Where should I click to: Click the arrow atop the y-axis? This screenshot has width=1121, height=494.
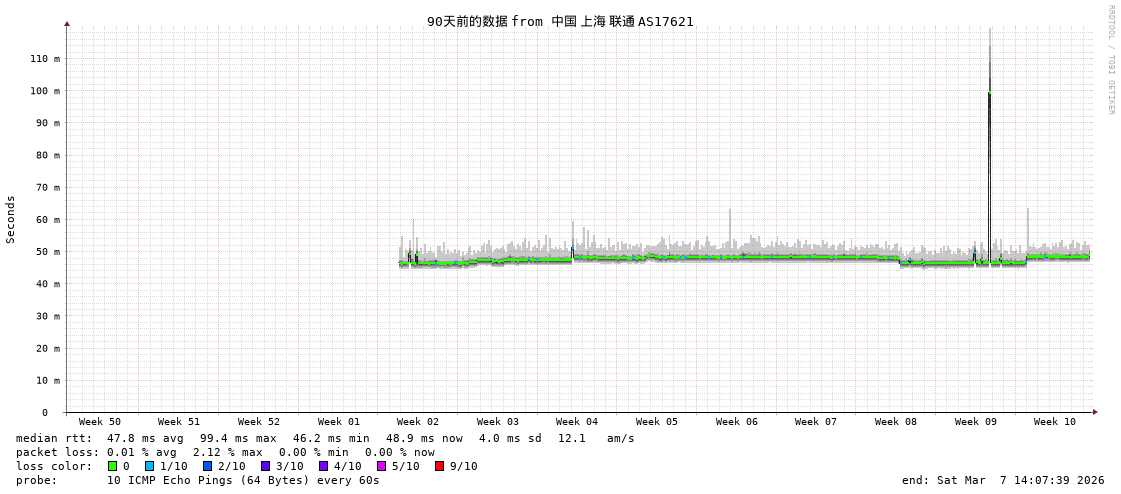pos(67,23)
